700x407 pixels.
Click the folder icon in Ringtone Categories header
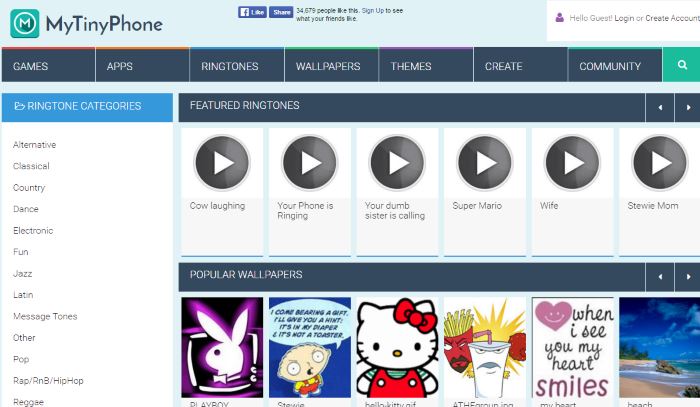point(19,106)
